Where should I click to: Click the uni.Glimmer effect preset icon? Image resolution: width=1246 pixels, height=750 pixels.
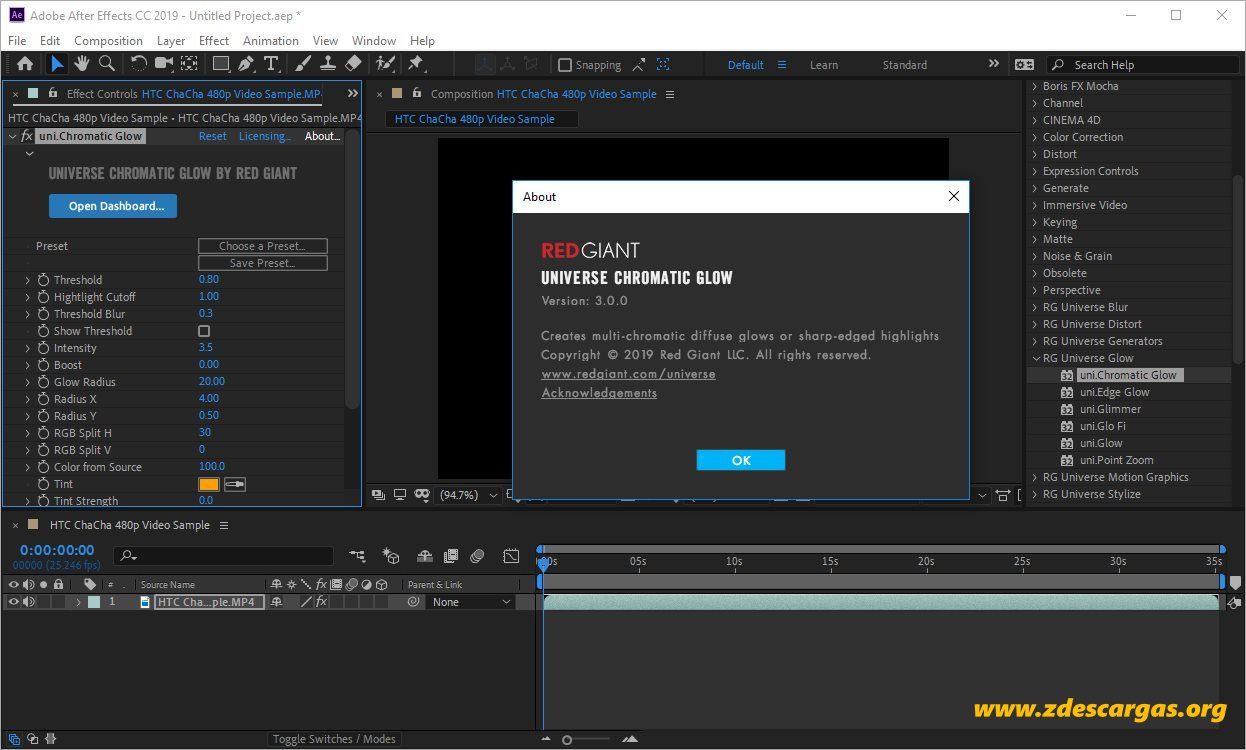(x=1067, y=409)
